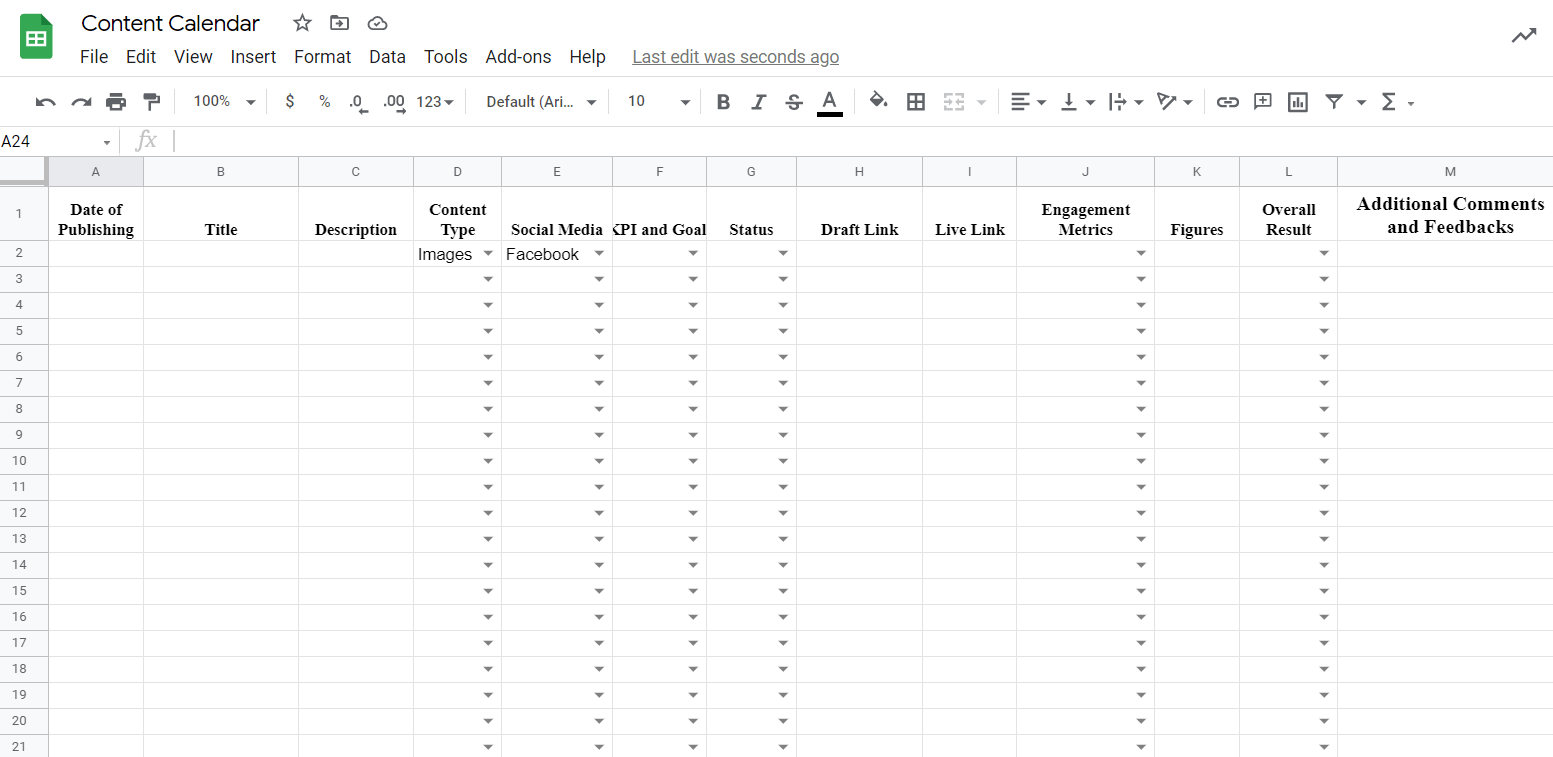The width and height of the screenshot is (1553, 757).
Task: Select the 'Additional Comments and Feedbacks' cell
Action: (x=1445, y=214)
